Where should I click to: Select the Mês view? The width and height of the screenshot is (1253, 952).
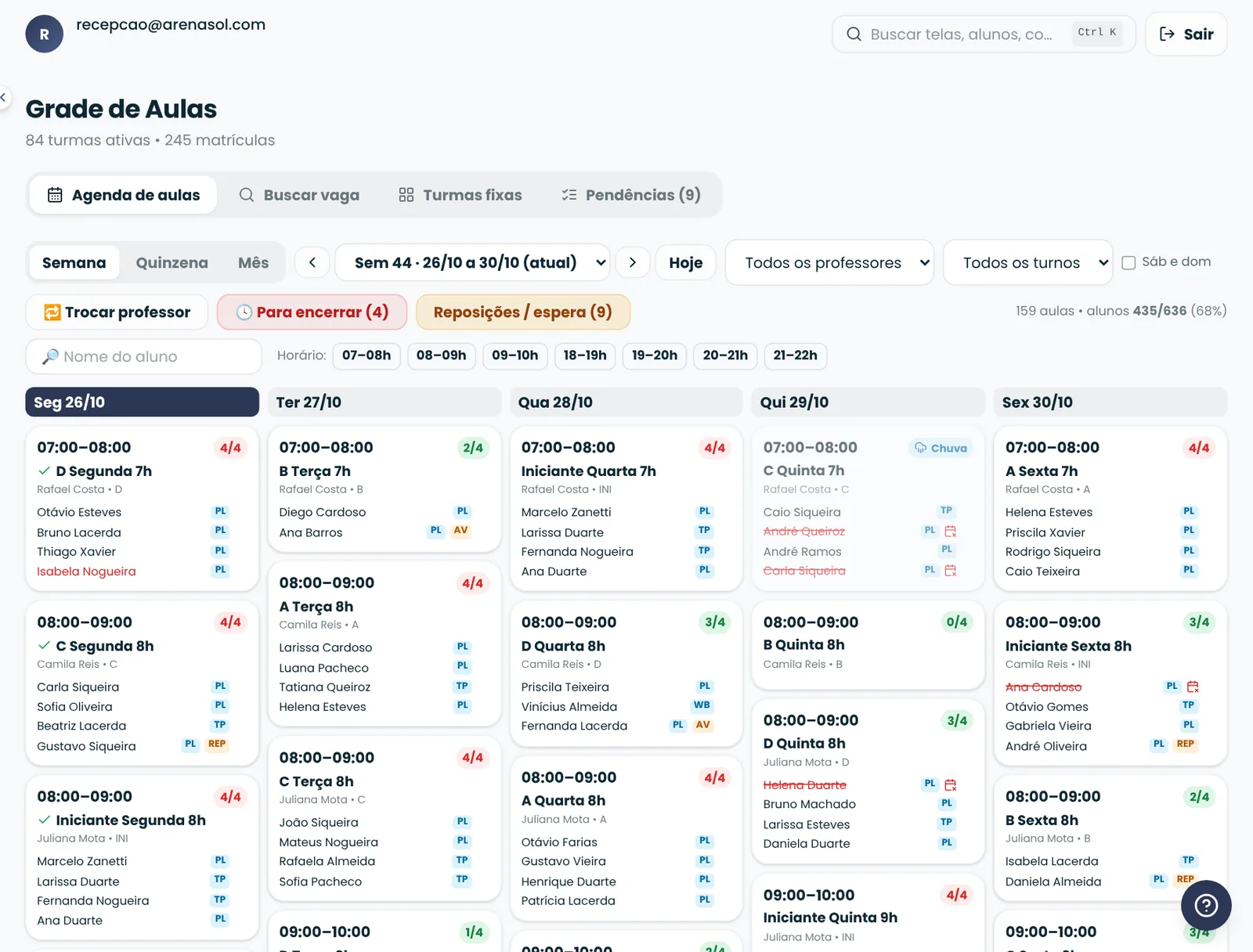tap(253, 262)
